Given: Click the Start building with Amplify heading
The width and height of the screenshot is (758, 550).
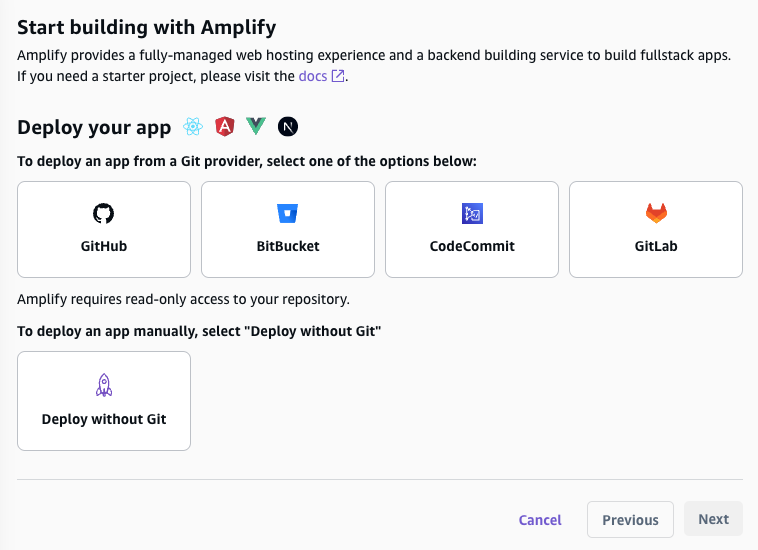Looking at the screenshot, I should point(147,27).
